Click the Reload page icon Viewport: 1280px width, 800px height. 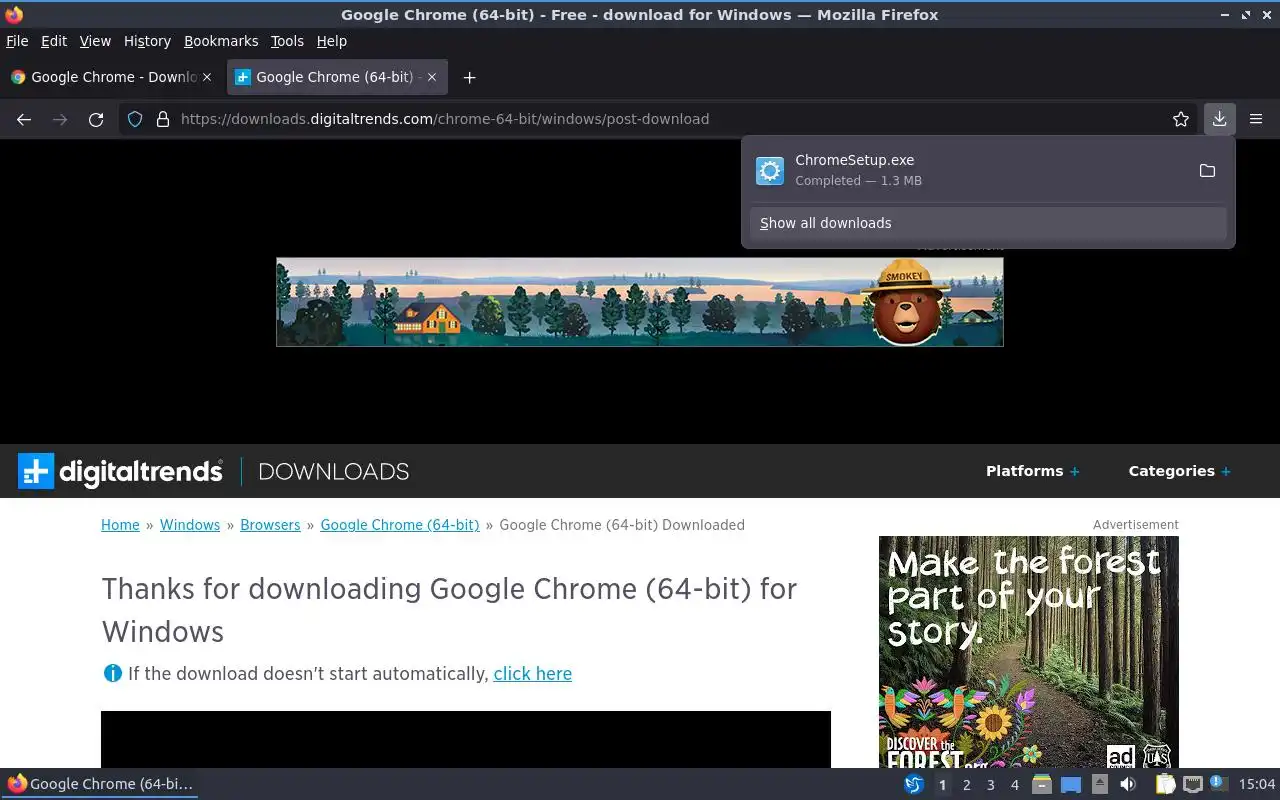click(96, 119)
